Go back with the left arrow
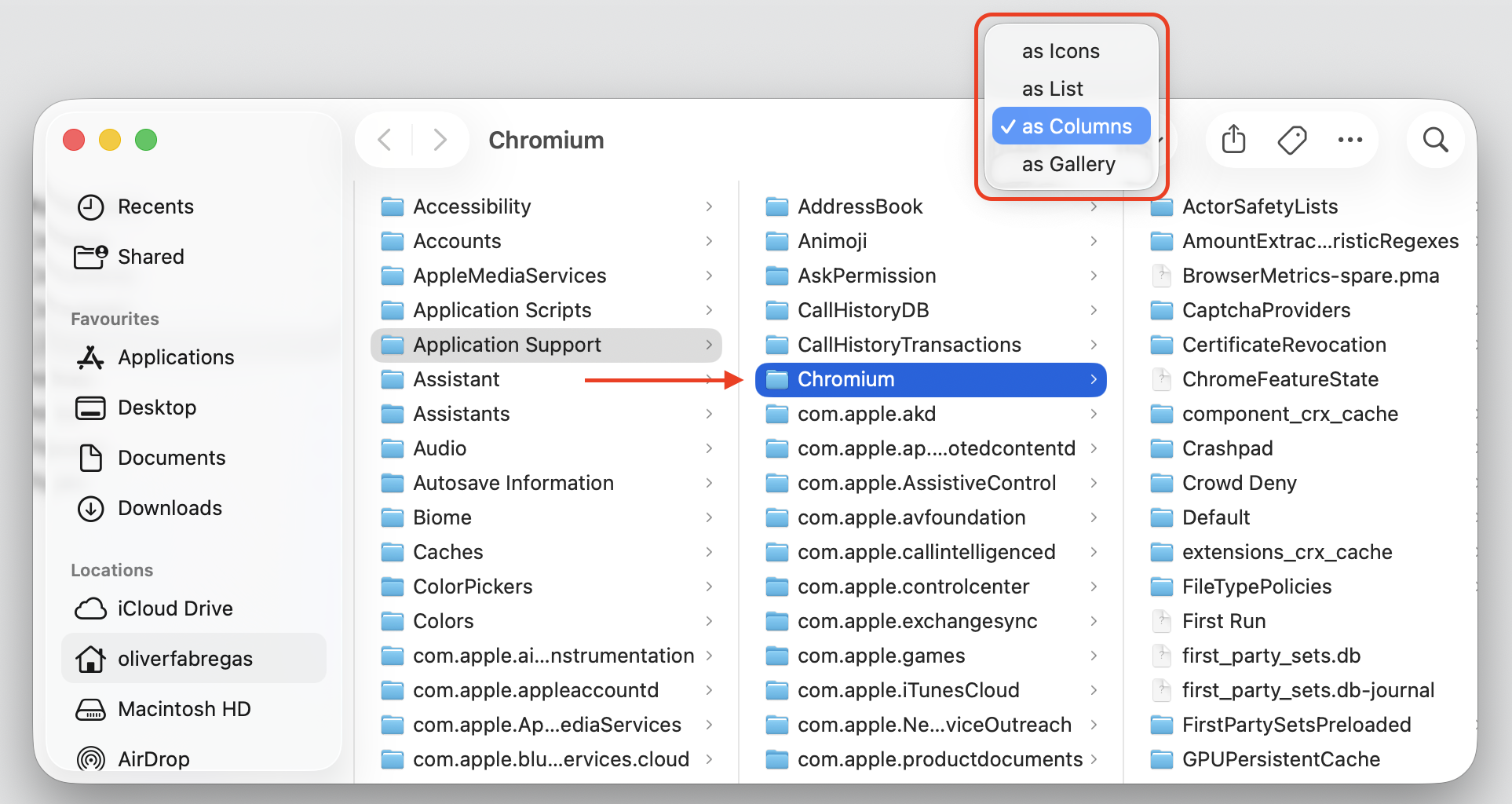This screenshot has width=1512, height=804. pyautogui.click(x=384, y=140)
